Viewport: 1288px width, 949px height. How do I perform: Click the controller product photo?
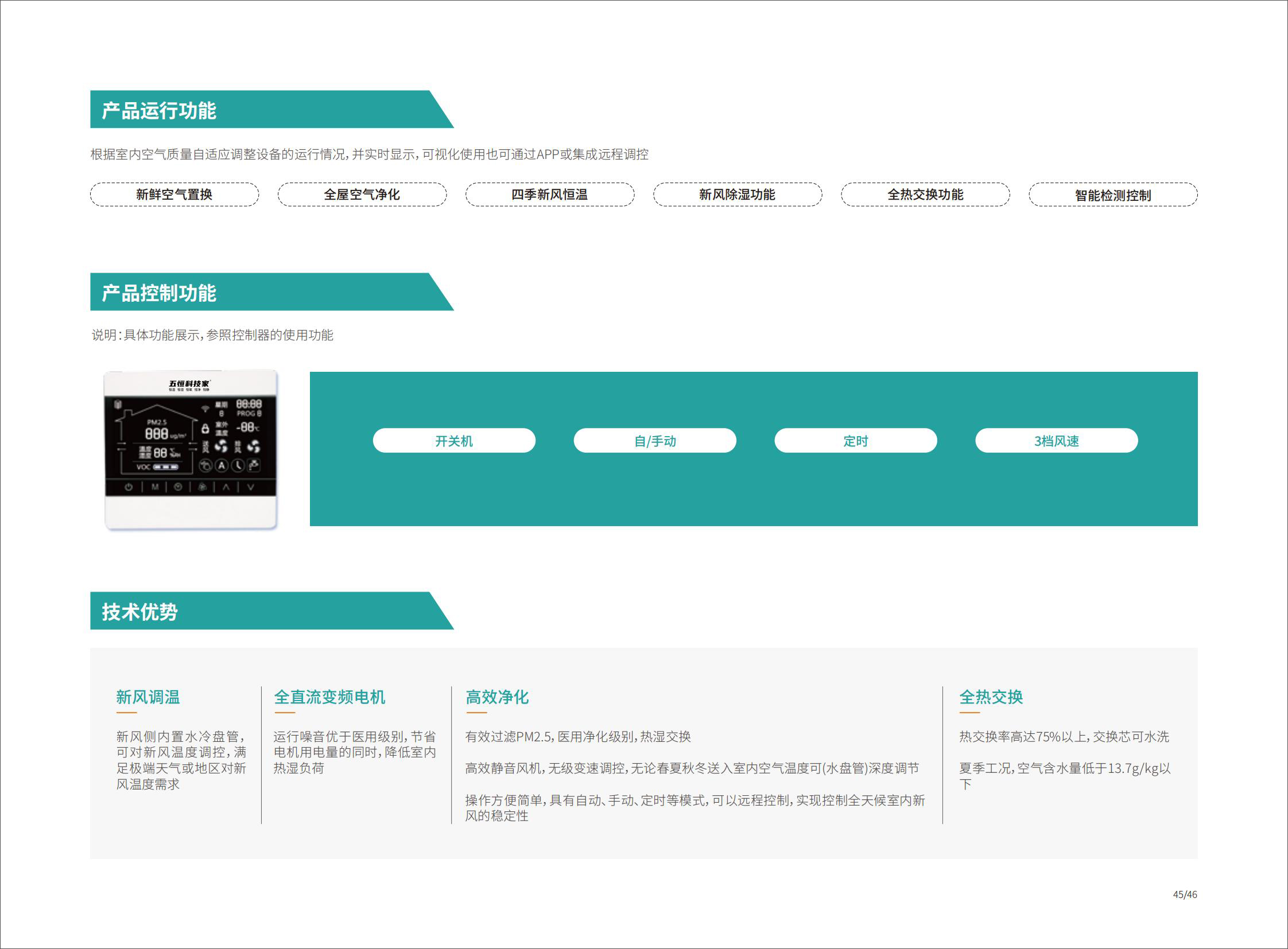click(x=191, y=450)
